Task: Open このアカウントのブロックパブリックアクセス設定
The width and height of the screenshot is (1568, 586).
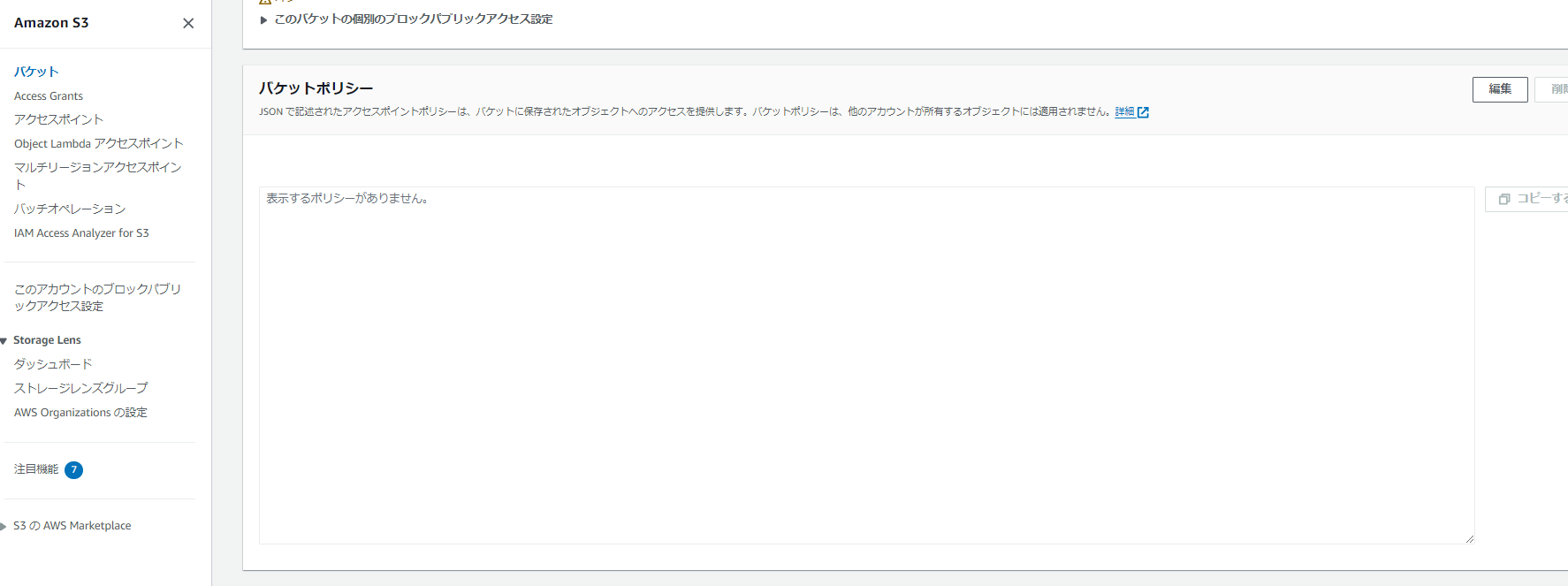Action: click(x=97, y=297)
